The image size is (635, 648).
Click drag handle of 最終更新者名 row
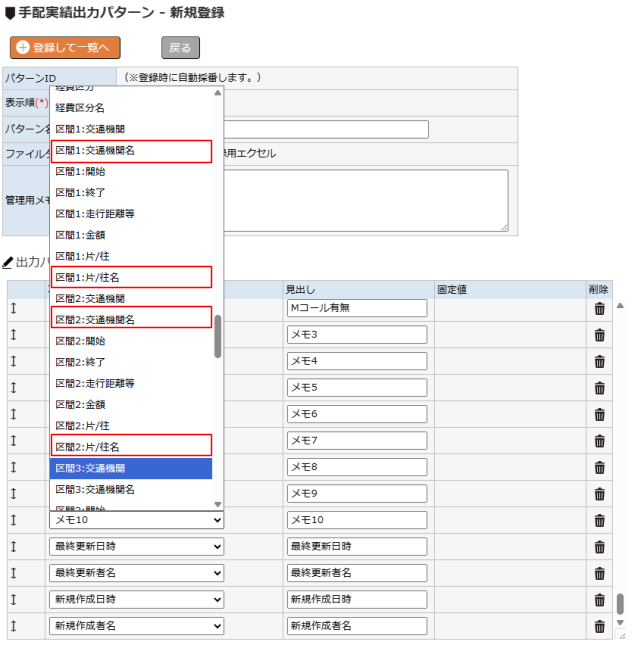(14, 573)
